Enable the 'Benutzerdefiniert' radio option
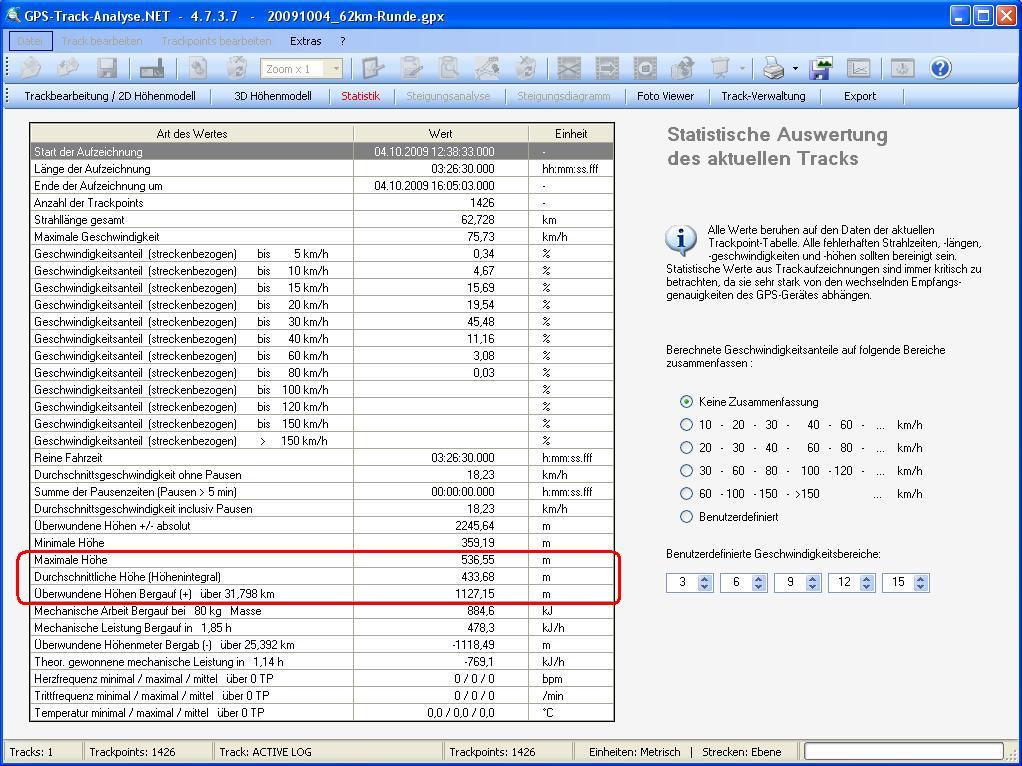The image size is (1022, 766). click(x=686, y=517)
